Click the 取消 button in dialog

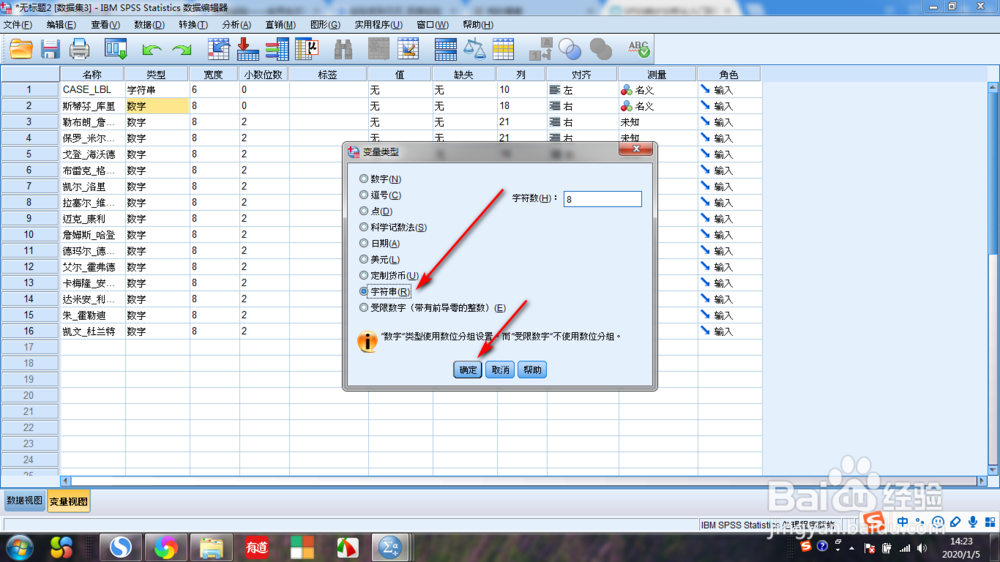500,370
